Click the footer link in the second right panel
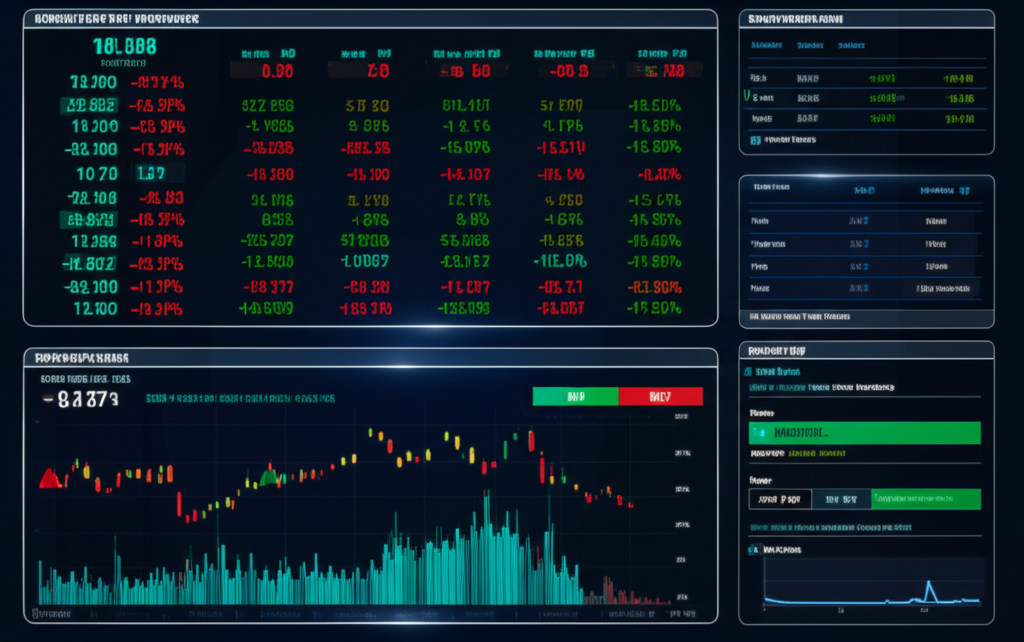 (x=800, y=316)
